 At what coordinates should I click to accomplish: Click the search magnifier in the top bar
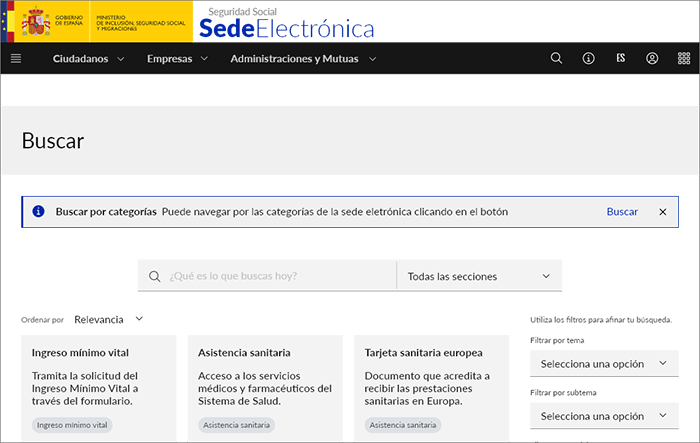557,59
